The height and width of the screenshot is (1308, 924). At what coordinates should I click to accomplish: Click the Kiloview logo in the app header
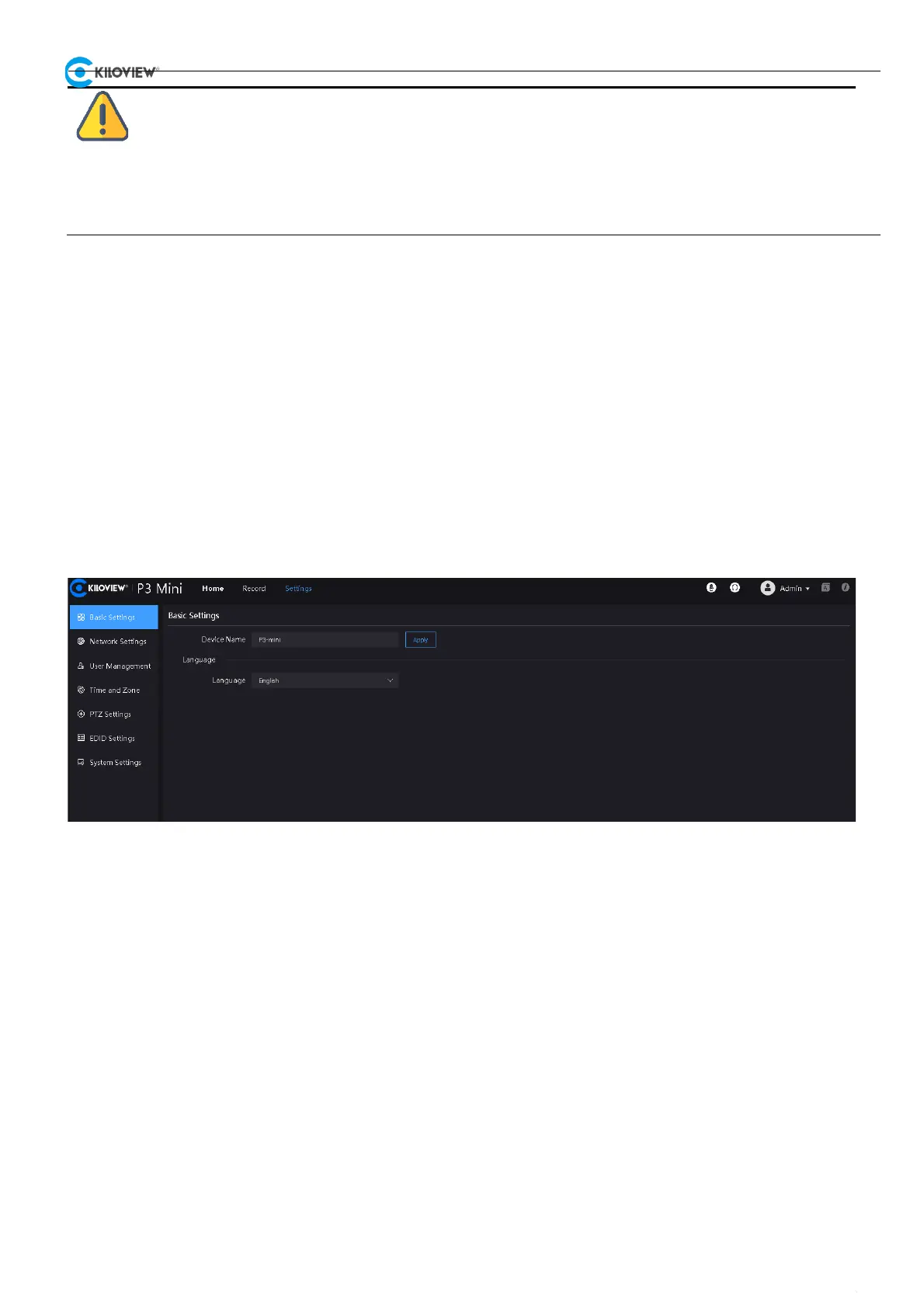point(99,588)
